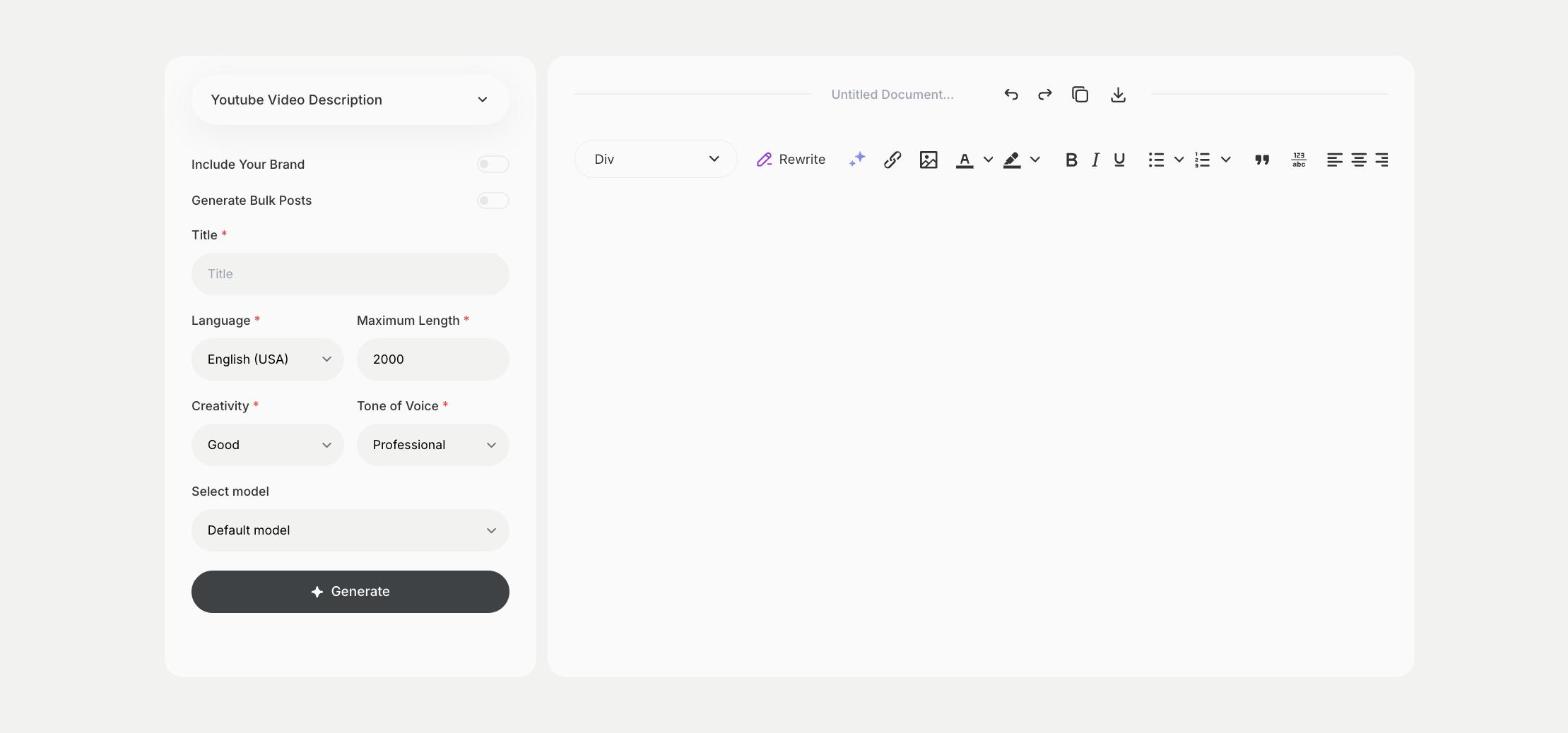
Task: Open the Language dropdown showing English (USA)
Action: point(267,359)
